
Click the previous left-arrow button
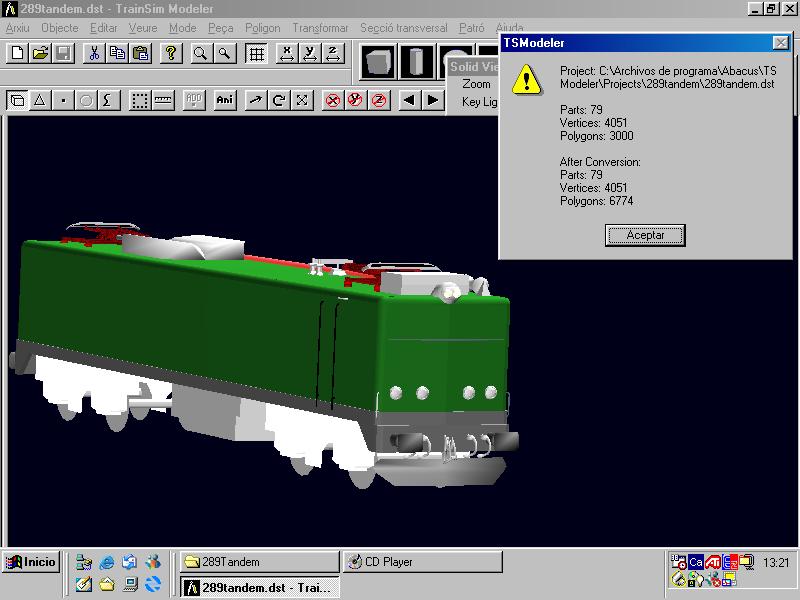tap(409, 100)
